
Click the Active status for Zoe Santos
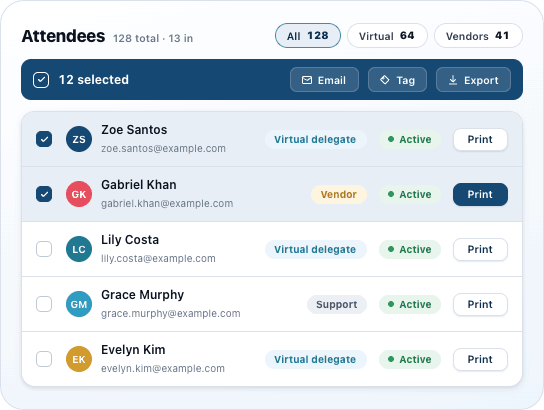[410, 139]
